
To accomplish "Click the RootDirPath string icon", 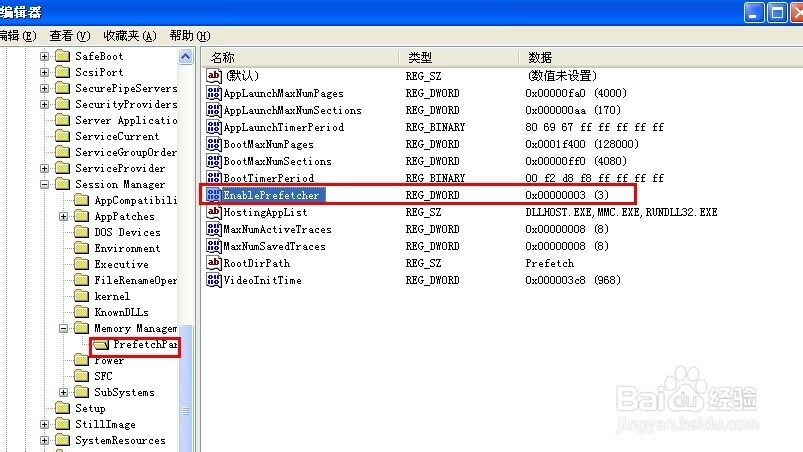I will [214, 263].
